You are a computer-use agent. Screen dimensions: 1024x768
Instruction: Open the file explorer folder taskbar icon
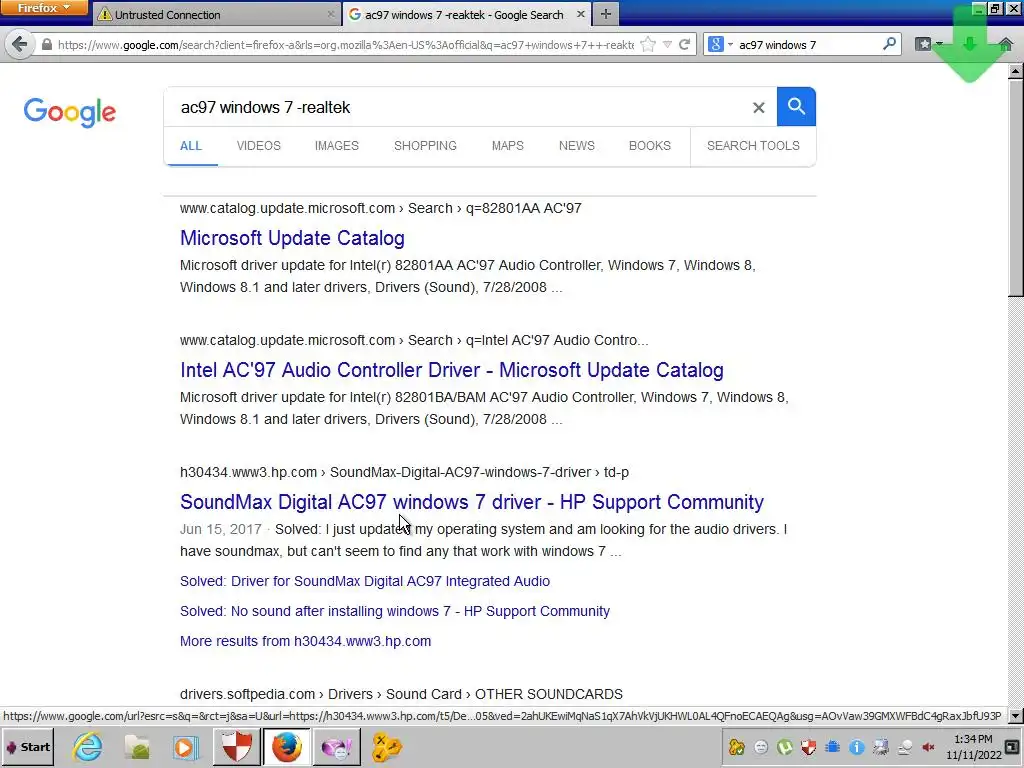point(136,746)
